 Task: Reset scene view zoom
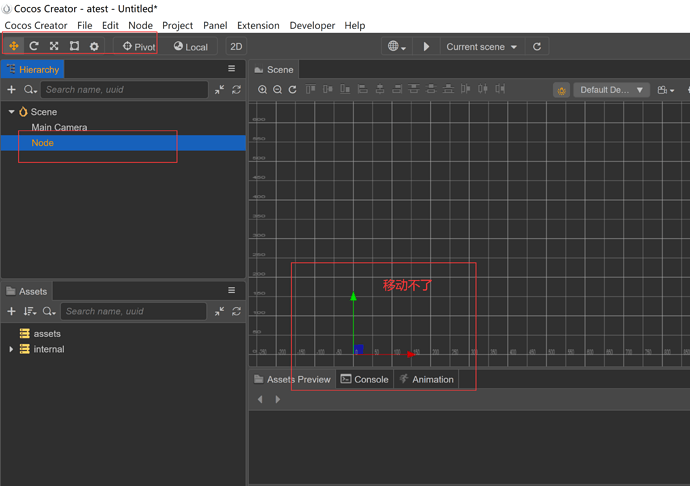tap(292, 89)
